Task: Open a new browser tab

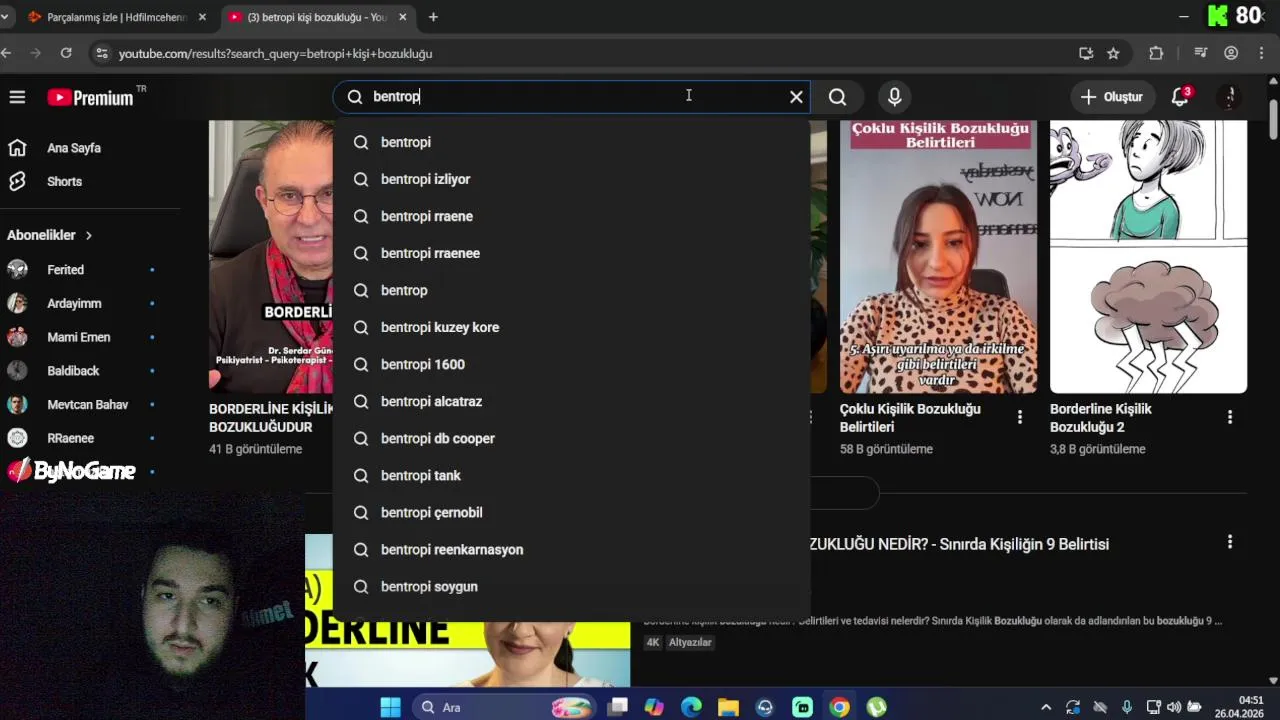Action: point(433,17)
